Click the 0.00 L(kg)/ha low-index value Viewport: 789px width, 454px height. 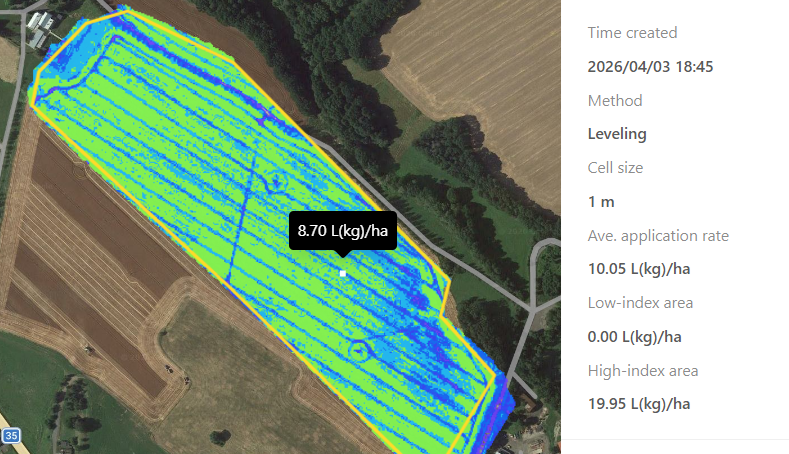click(x=635, y=337)
